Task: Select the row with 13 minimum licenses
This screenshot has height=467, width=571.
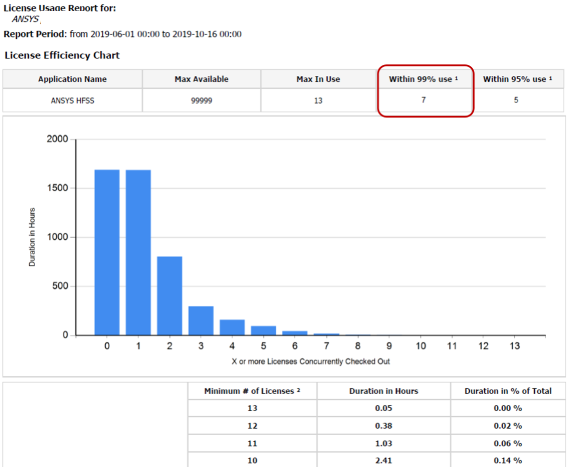Action: coord(377,408)
